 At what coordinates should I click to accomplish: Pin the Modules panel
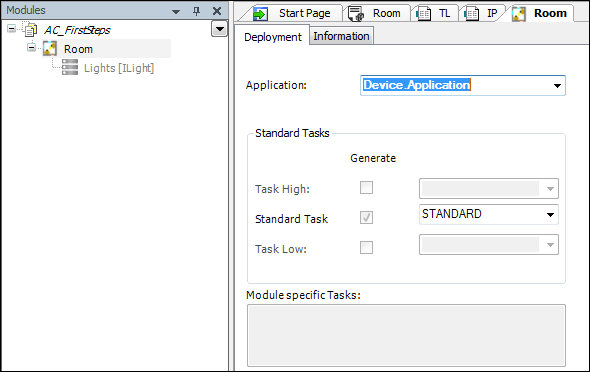pos(196,11)
